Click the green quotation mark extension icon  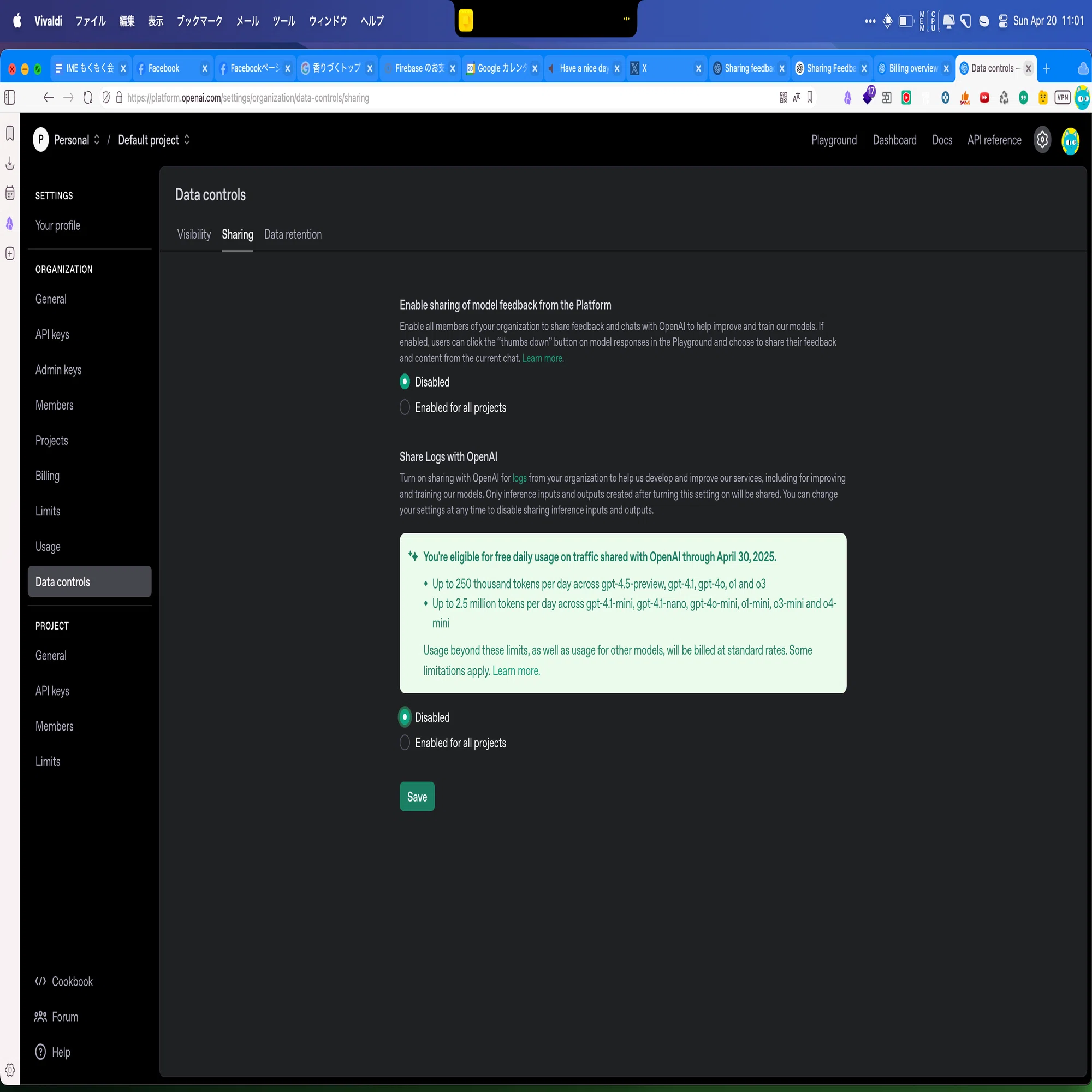pos(1024,97)
